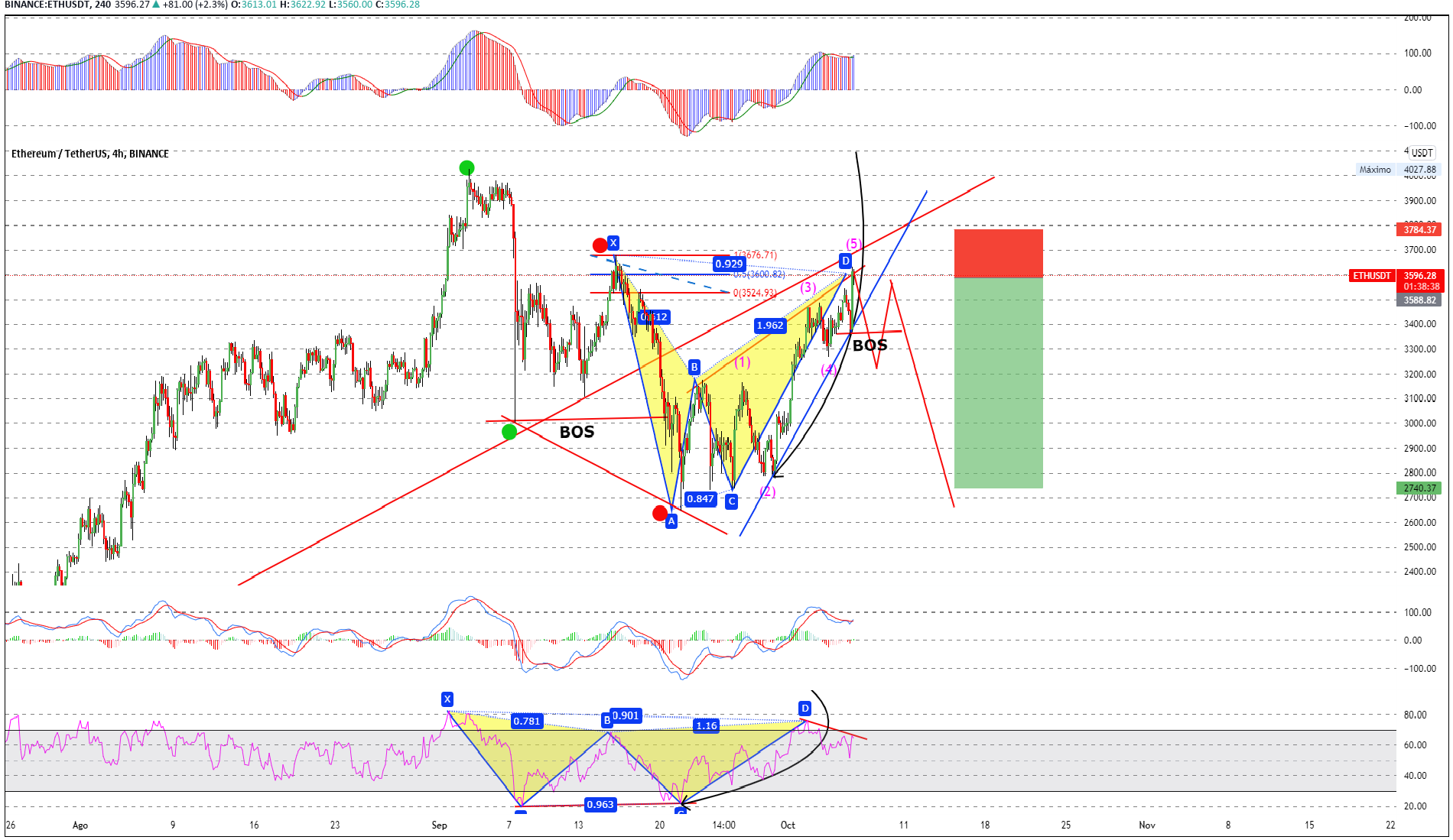Click the red dot beside the X point
1453x840 pixels.
click(x=600, y=245)
